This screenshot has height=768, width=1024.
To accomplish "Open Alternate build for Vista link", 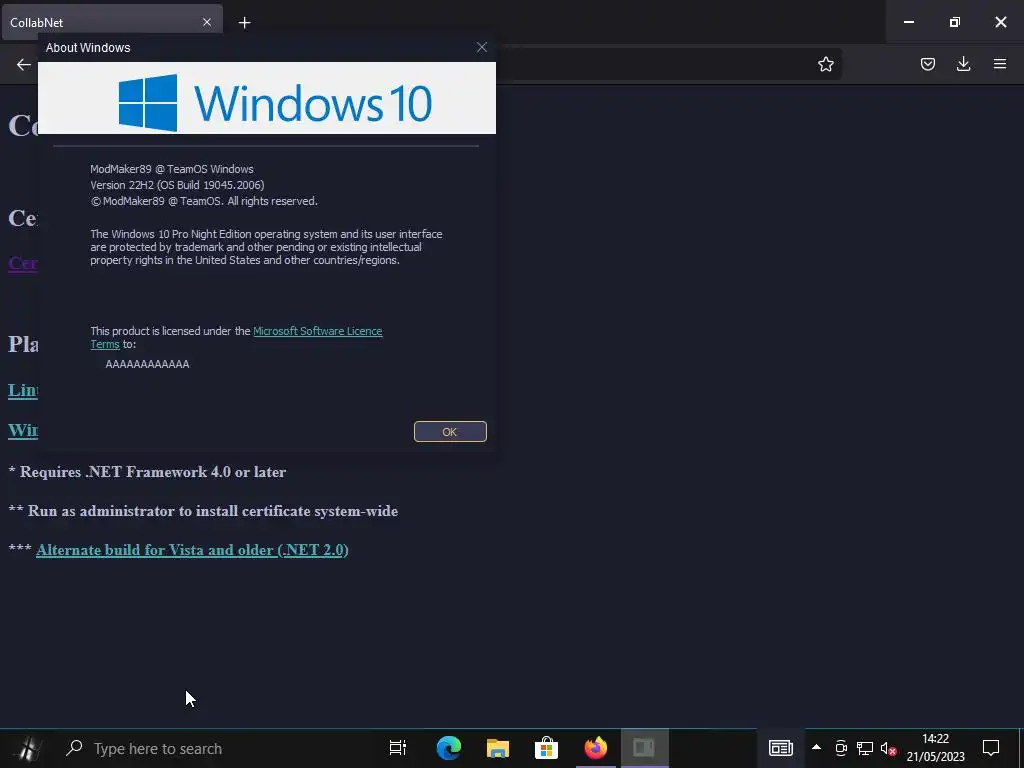I will click(x=192, y=550).
